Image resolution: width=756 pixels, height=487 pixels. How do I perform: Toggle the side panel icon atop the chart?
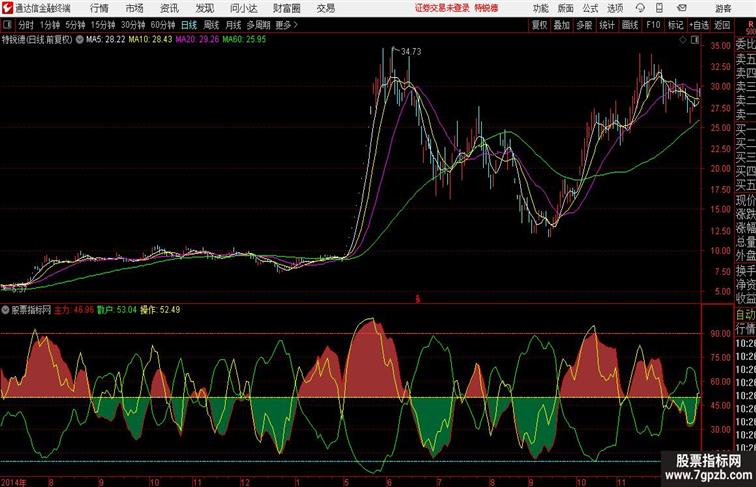point(695,40)
